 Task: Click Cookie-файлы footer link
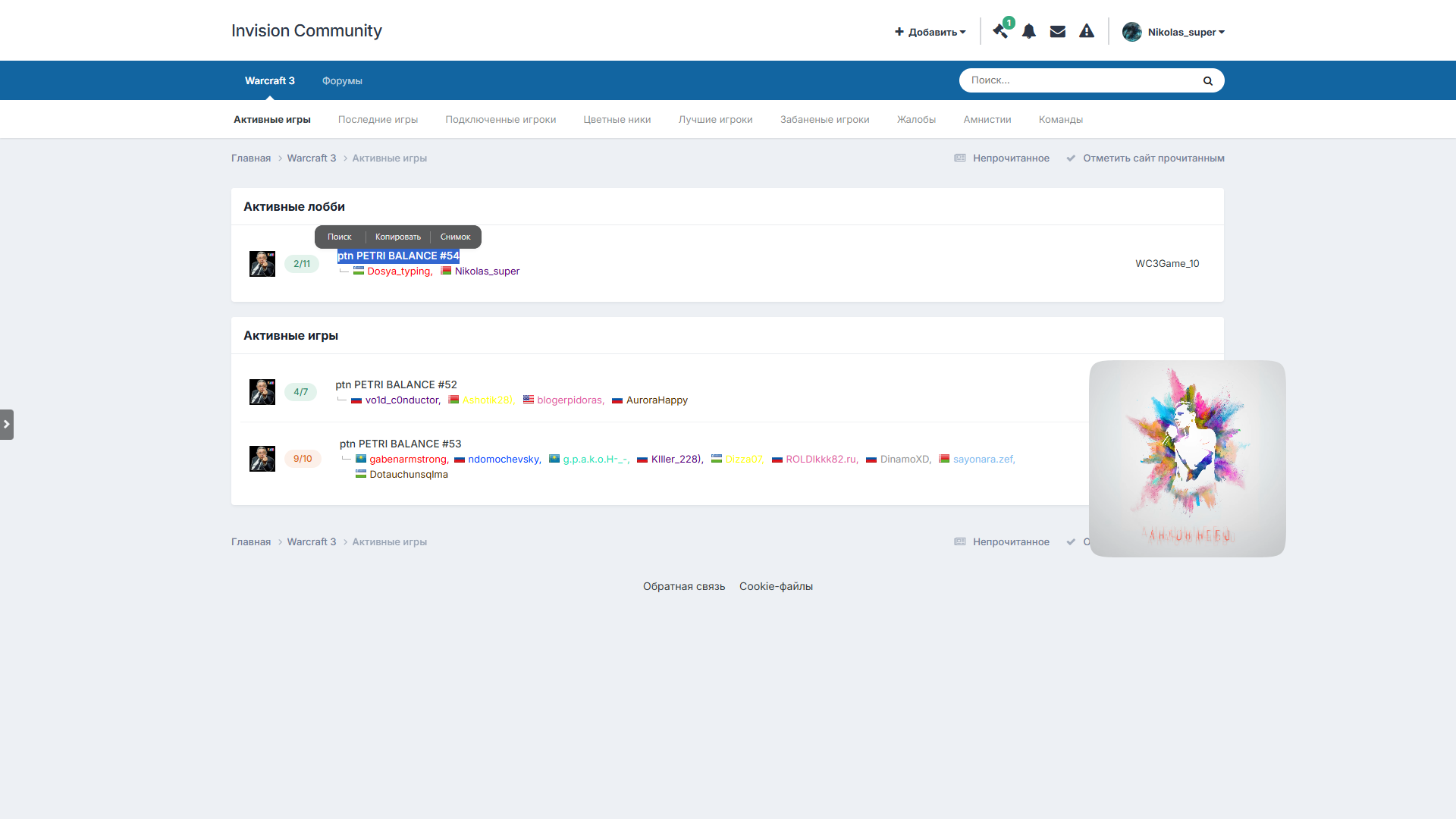(776, 587)
